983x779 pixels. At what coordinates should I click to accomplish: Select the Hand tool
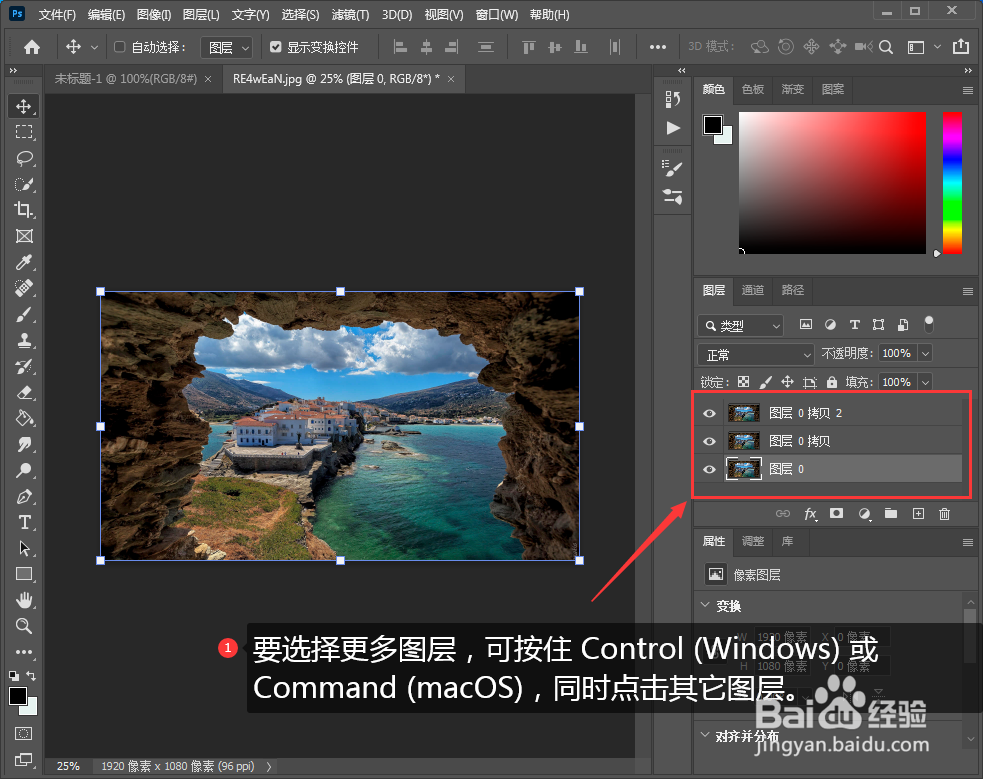[24, 600]
